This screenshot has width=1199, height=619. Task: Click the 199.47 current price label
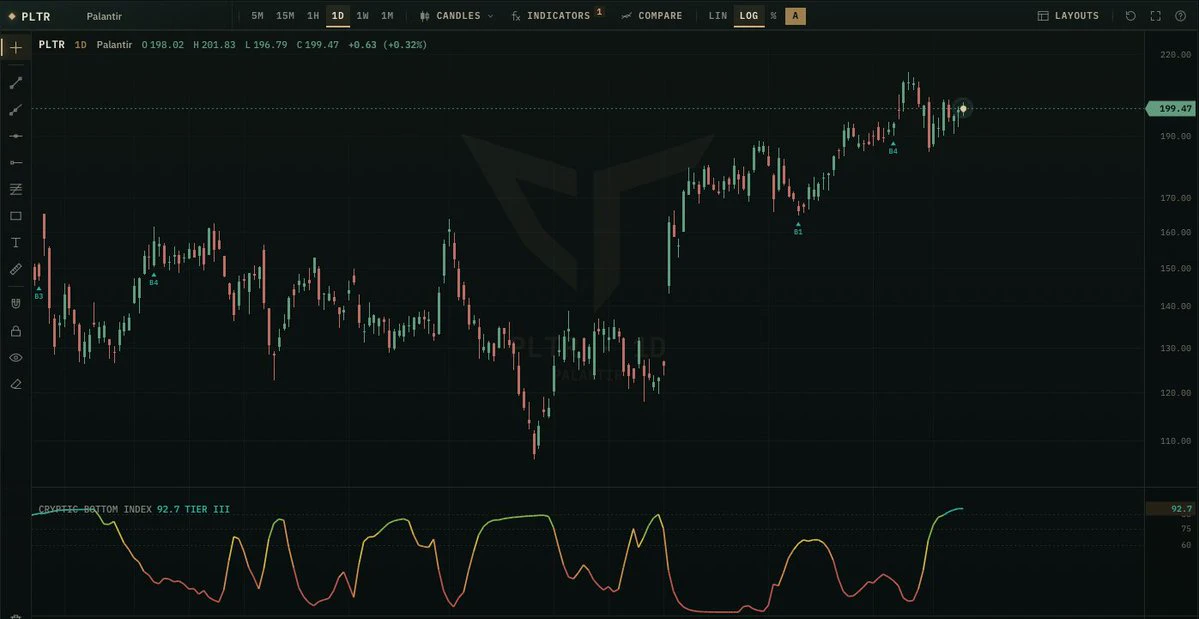coord(1171,109)
